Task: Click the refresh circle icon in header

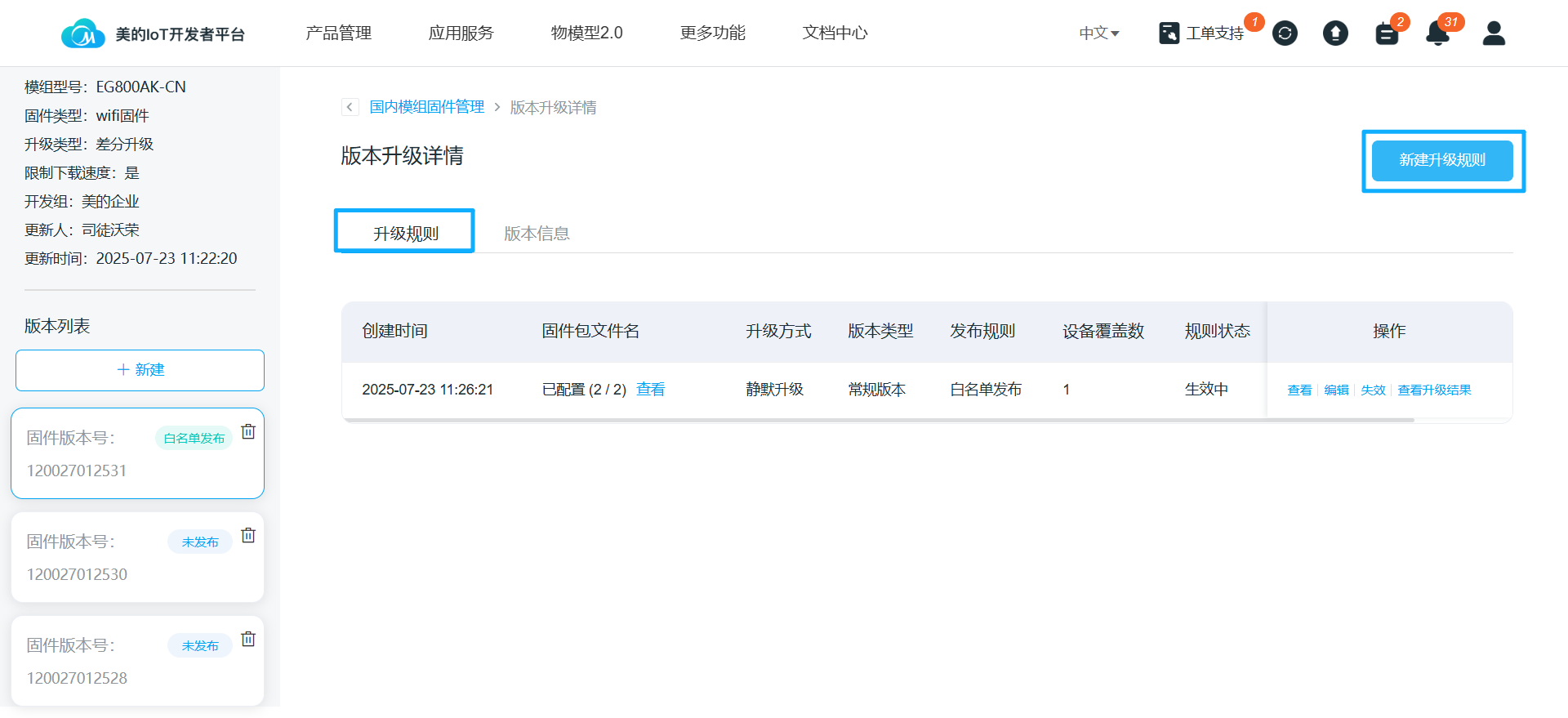Action: (x=1285, y=33)
